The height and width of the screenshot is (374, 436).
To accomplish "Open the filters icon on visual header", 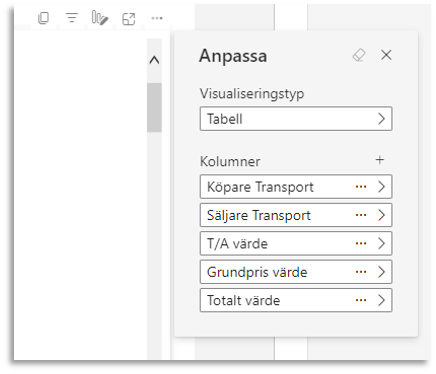I will tap(72, 18).
